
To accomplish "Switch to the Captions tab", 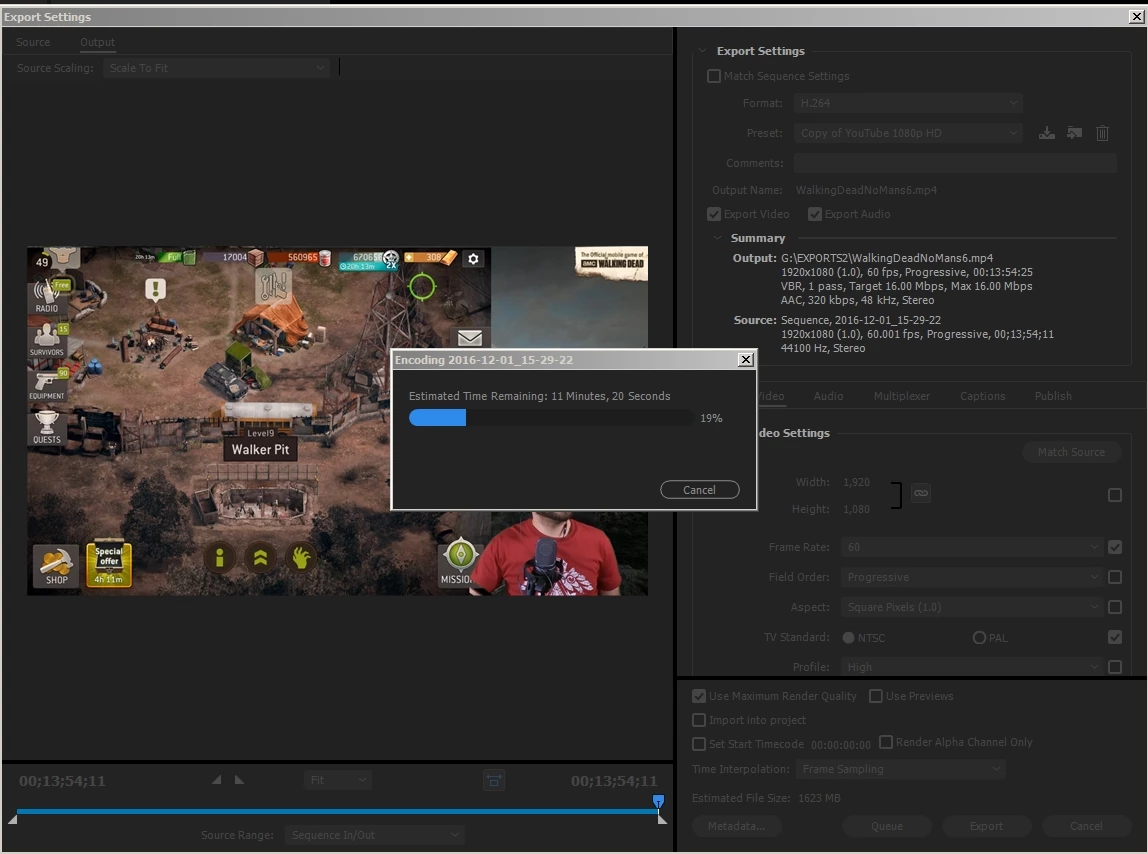I will (x=983, y=396).
